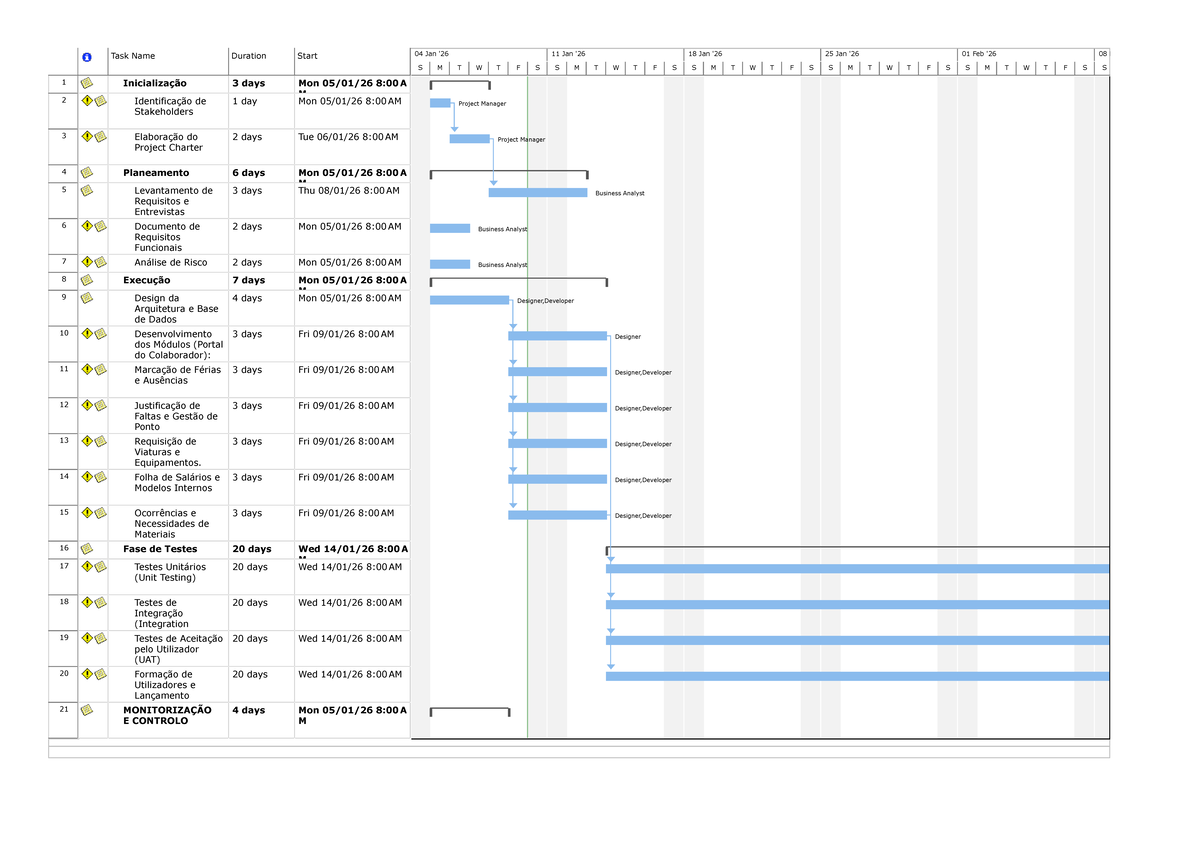Click the Identificação de Stakeholders Gantt bar

pyautogui.click(x=440, y=103)
